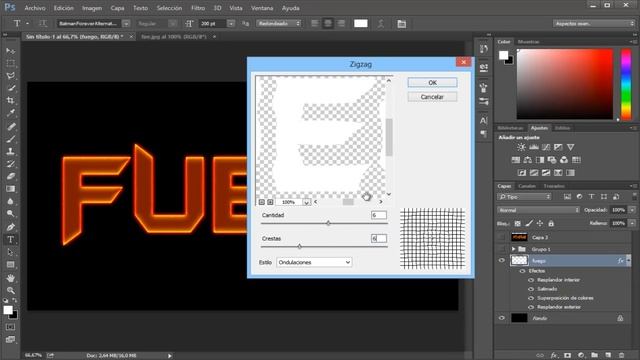Create a new group with folder icon
The width and height of the screenshot is (640, 360).
click(594, 355)
